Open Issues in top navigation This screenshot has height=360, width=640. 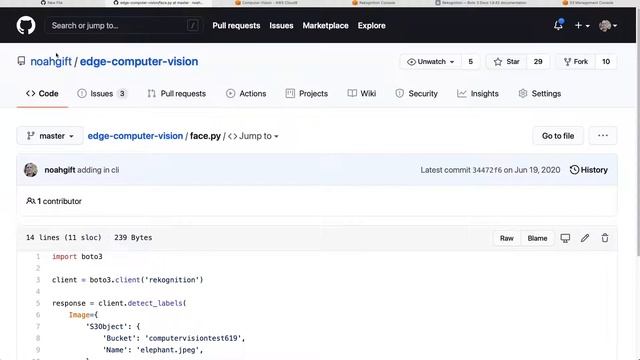(281, 25)
